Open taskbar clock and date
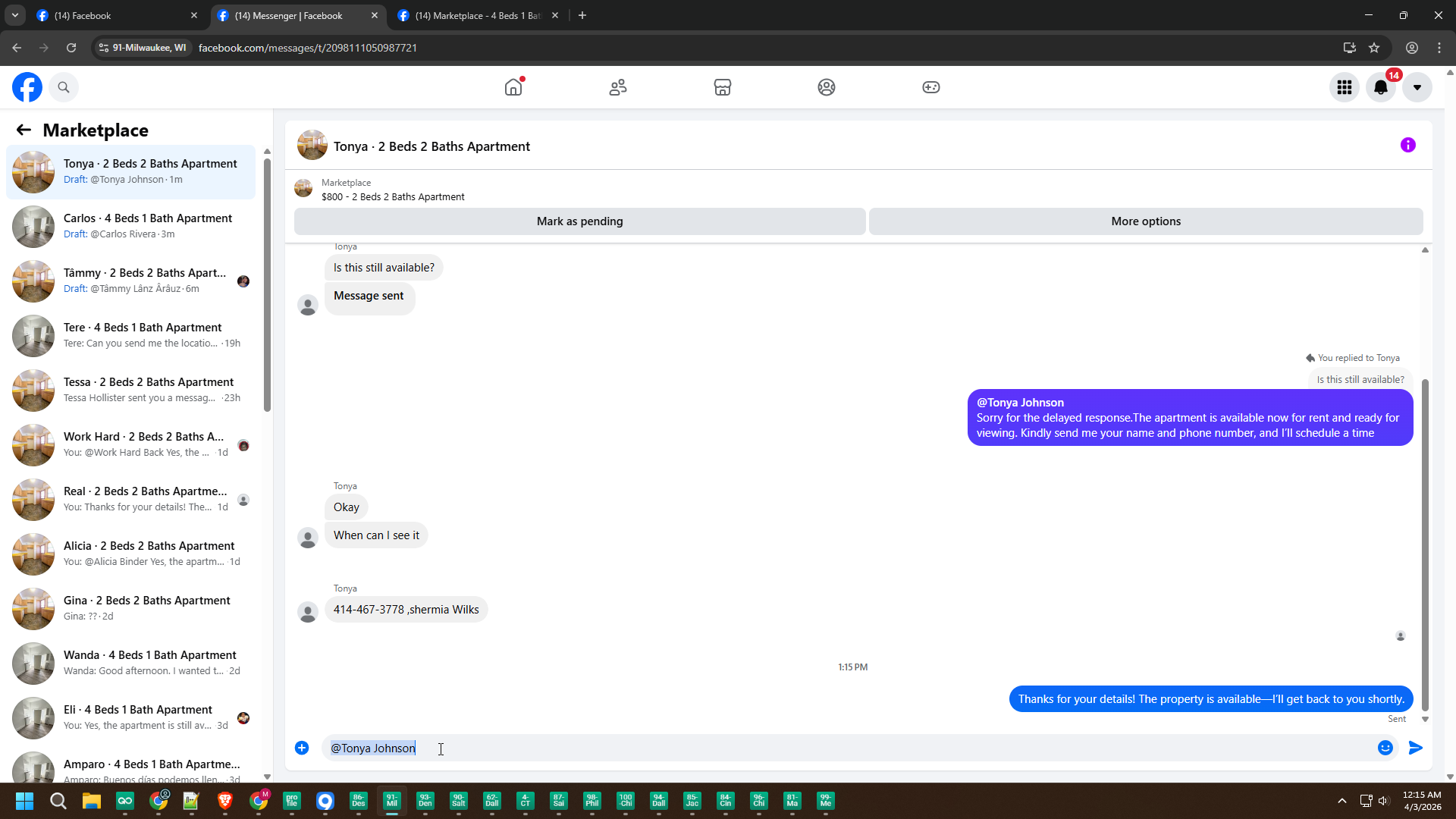The height and width of the screenshot is (819, 1456). click(1422, 801)
